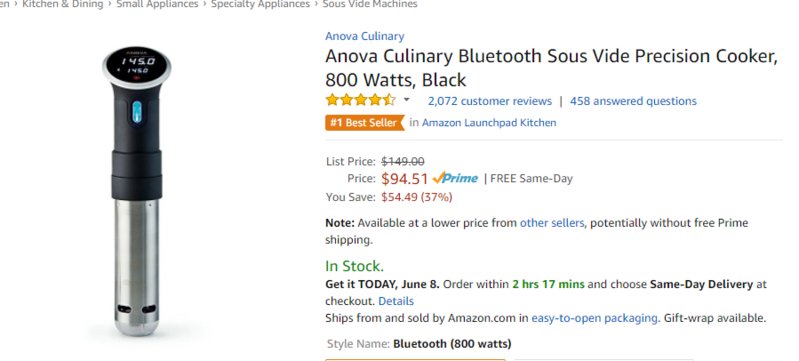Click the sous vide cooker product image
This screenshot has height=361, width=799.
(x=137, y=191)
